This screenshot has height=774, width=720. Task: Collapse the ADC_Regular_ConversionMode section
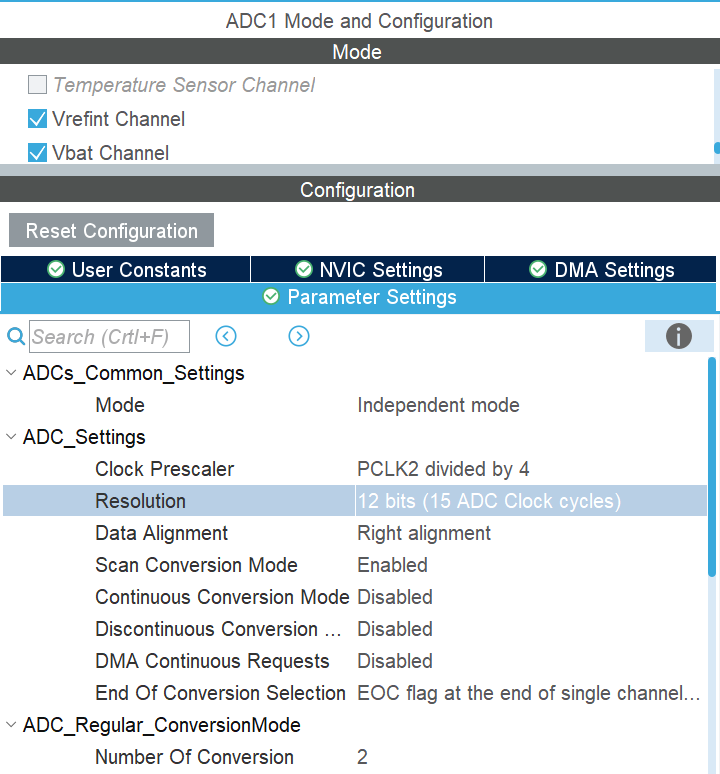[x=11, y=725]
